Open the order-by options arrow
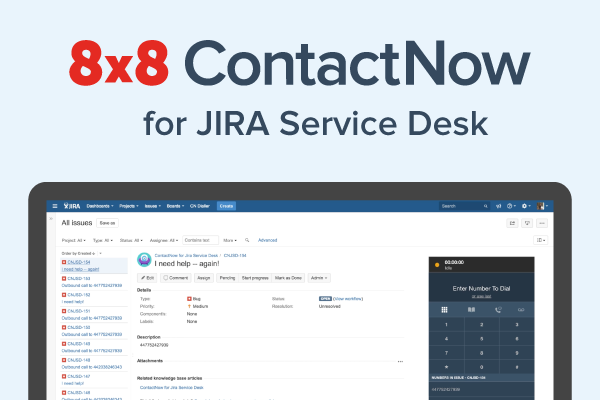This screenshot has height=400, width=600. click(101, 253)
